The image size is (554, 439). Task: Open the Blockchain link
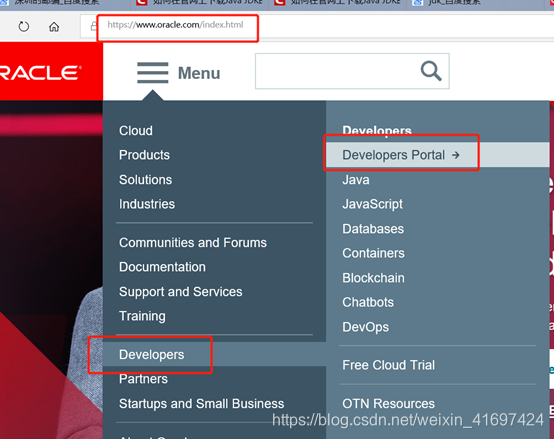(373, 278)
